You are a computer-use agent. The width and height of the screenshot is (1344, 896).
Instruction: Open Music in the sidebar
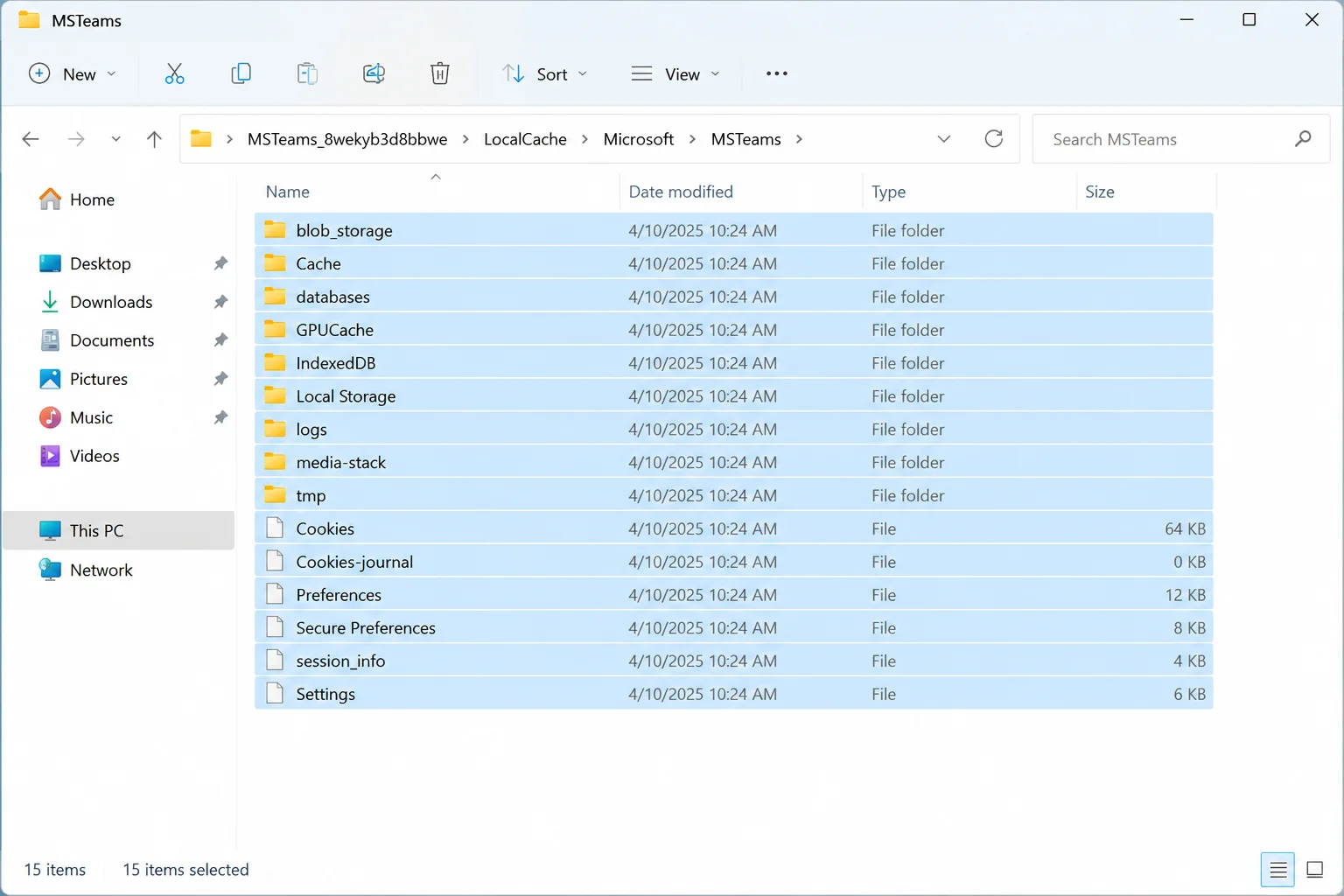coord(76,417)
